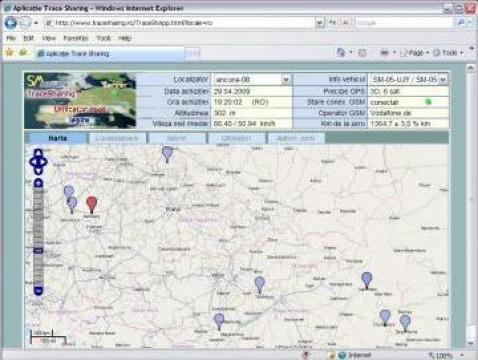The height and width of the screenshot is (360, 478).
Task: Switch to the Localizatoare tab
Action: pos(117,138)
